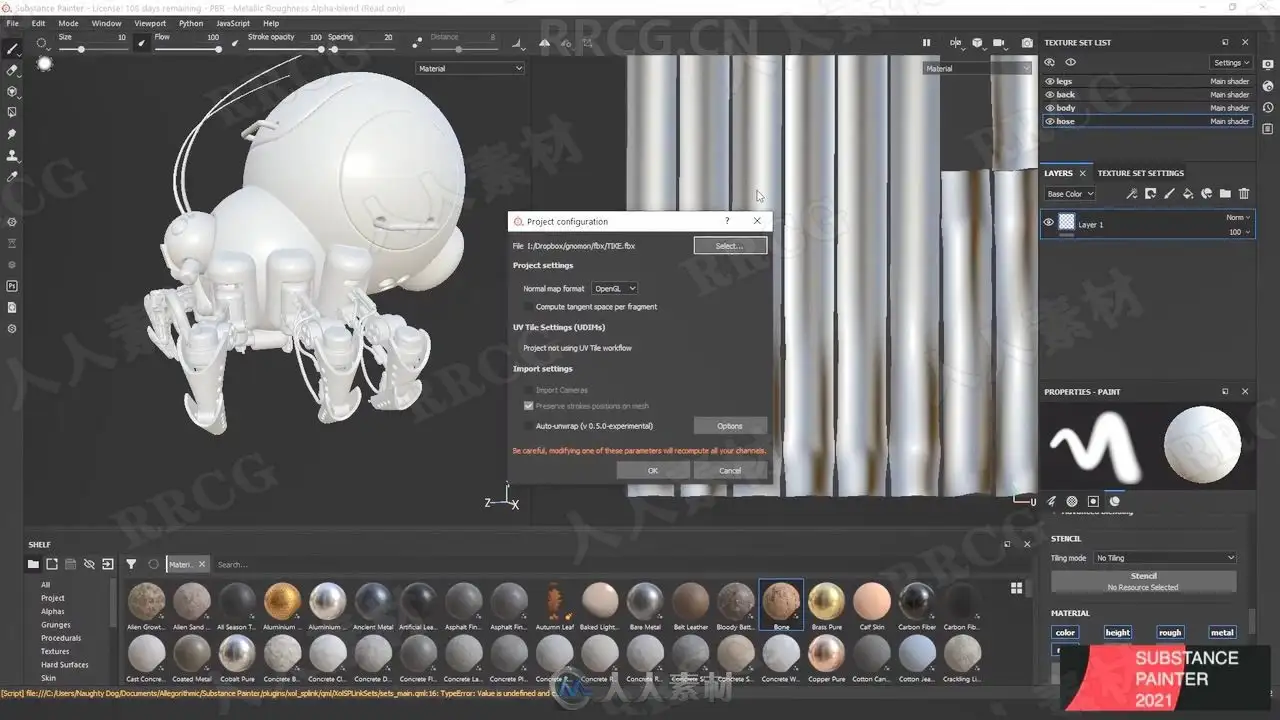Click the 3D cube view mode icon
This screenshot has width=1280, height=720.
(977, 43)
